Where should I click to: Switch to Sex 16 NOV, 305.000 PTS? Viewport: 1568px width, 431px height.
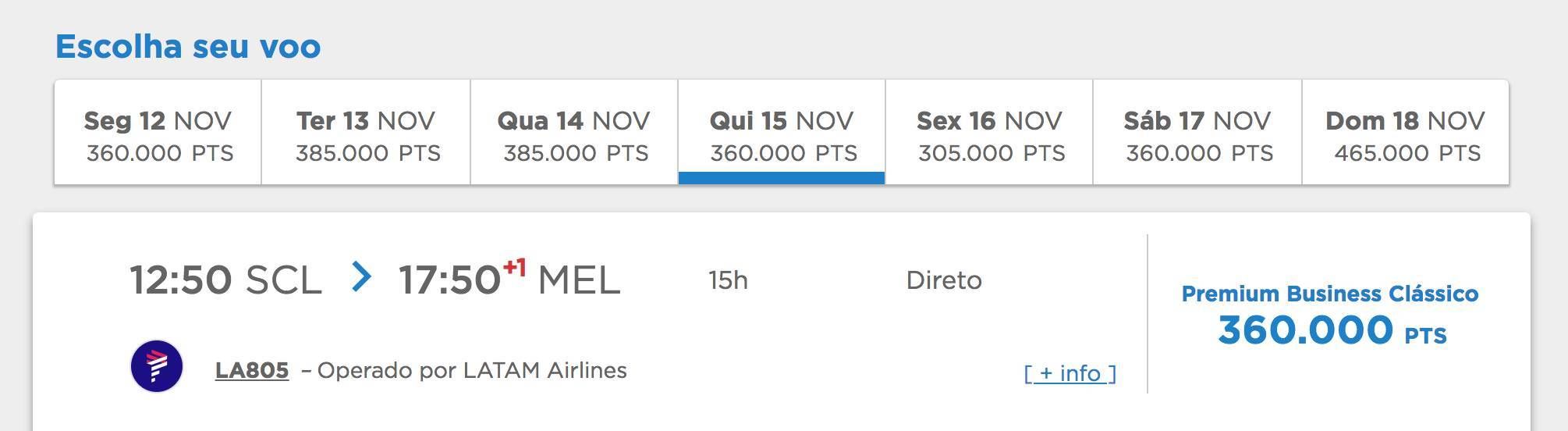click(x=989, y=132)
